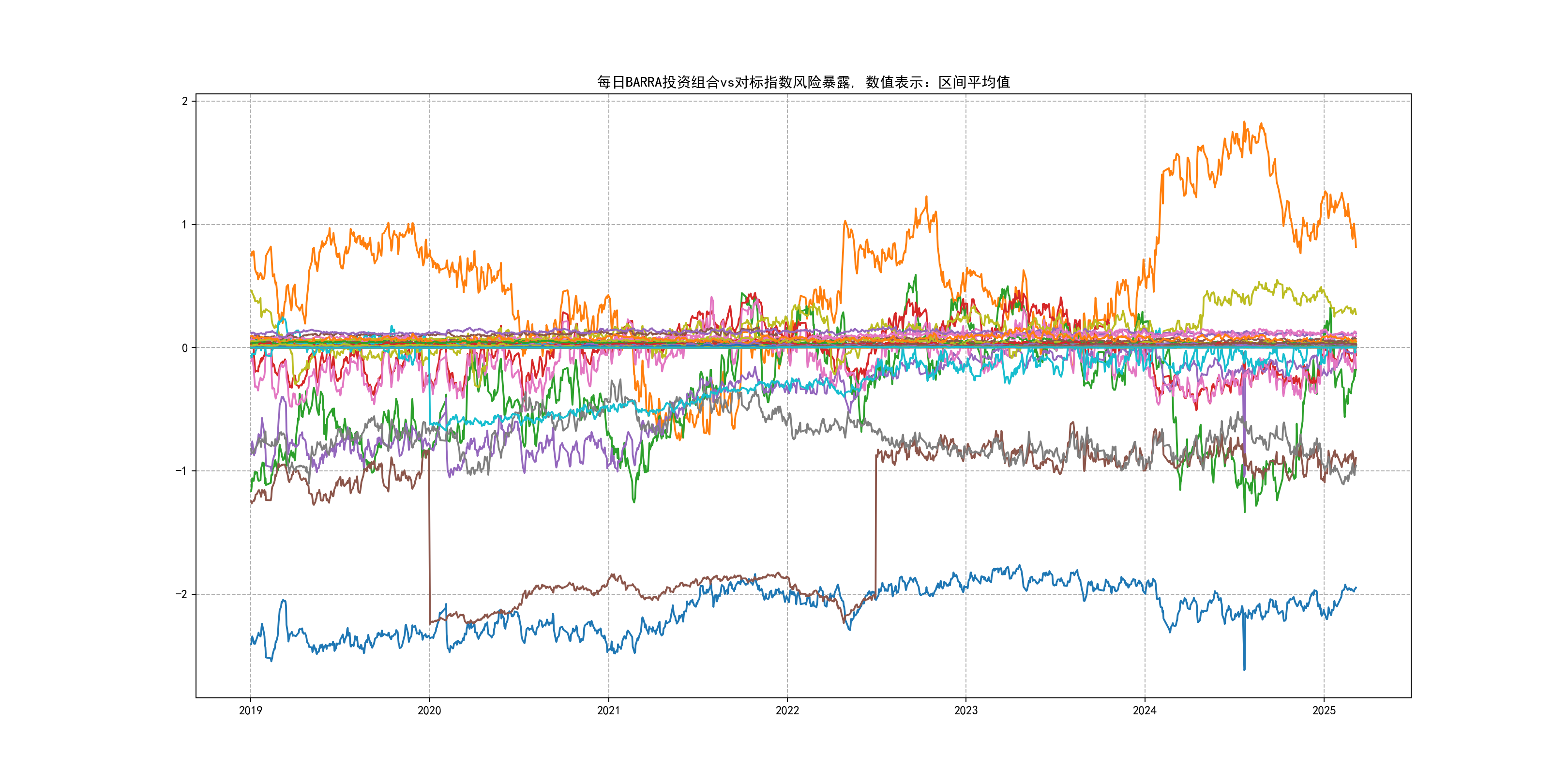
Task: Click the orange line's highest peak in 2024
Action: tap(1244, 122)
